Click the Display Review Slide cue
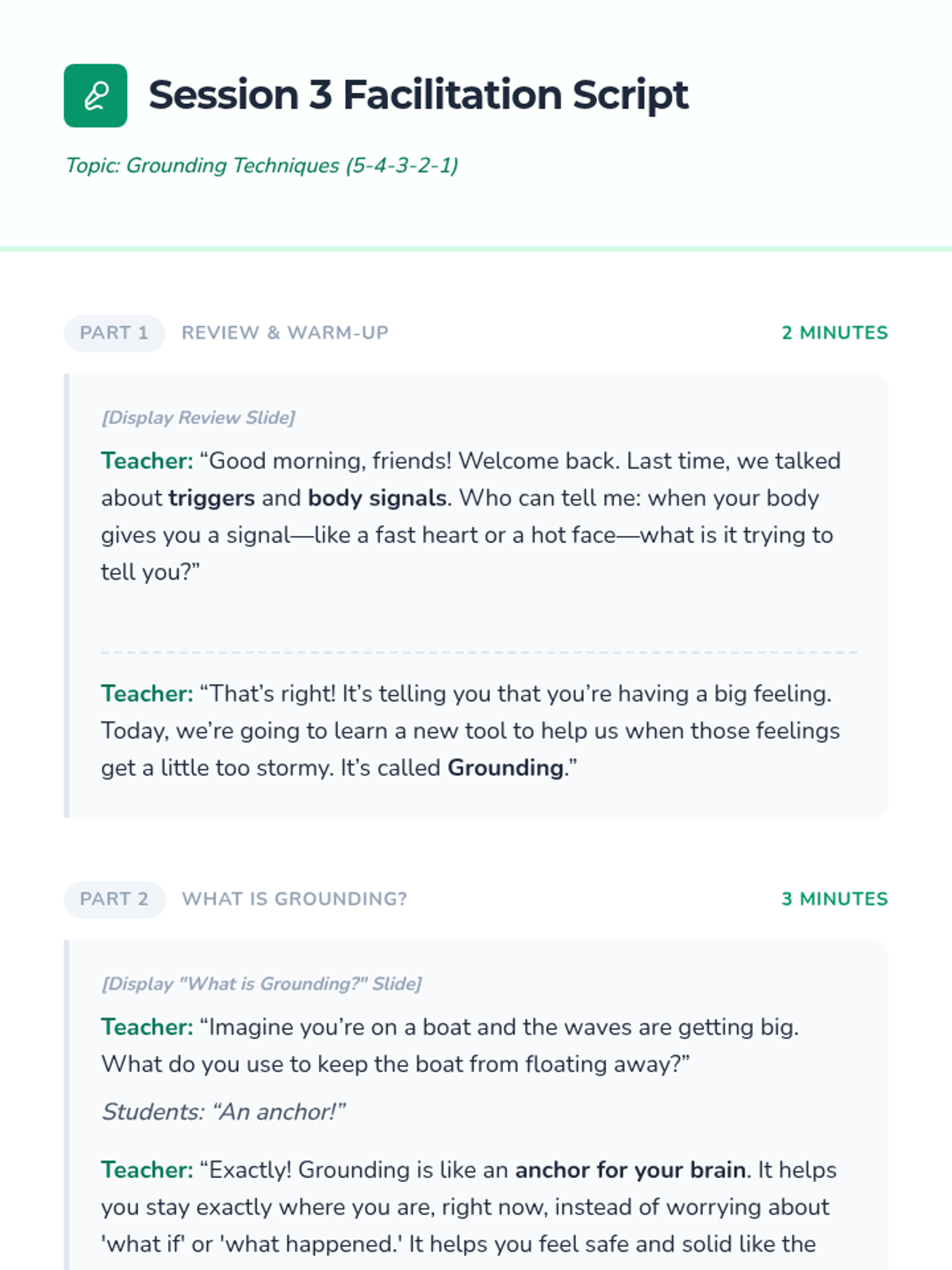The height and width of the screenshot is (1270, 952). (198, 418)
